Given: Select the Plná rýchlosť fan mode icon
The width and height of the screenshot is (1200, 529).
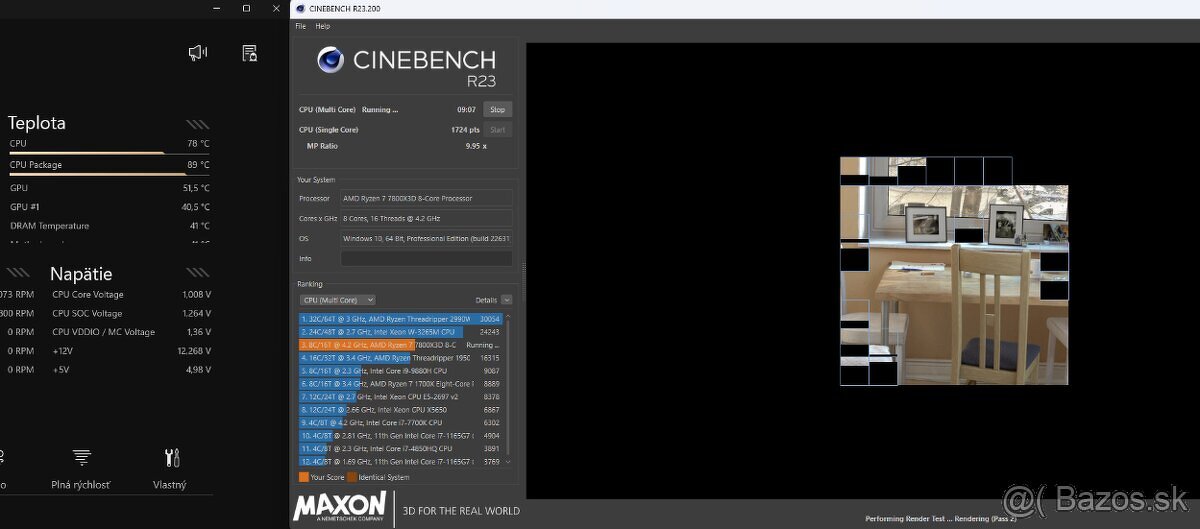Looking at the screenshot, I should pos(81,458).
